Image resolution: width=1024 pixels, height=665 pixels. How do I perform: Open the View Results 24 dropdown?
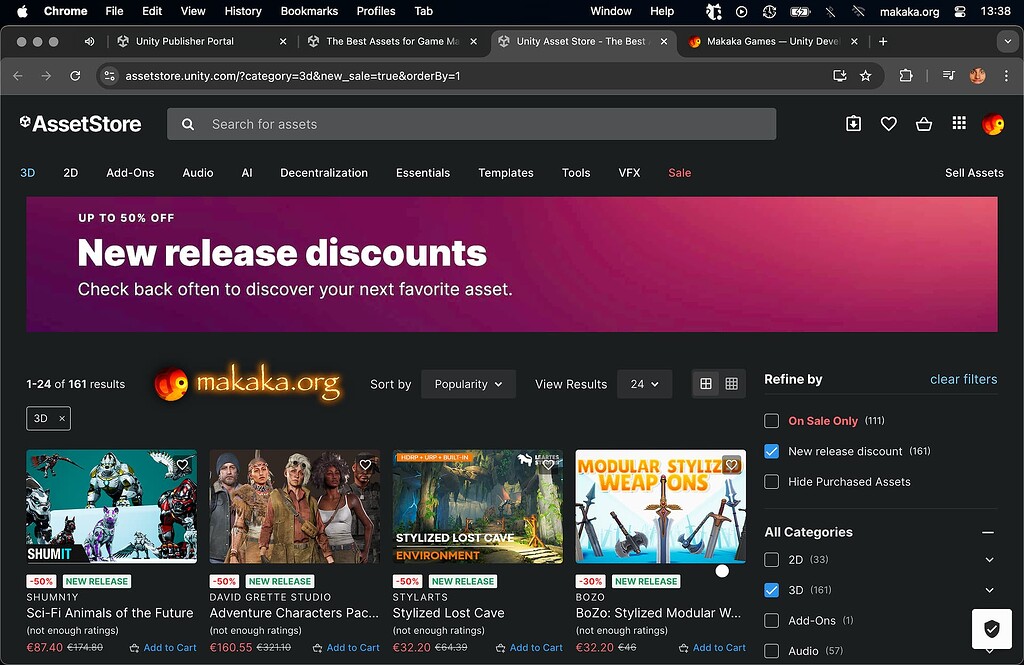[645, 384]
